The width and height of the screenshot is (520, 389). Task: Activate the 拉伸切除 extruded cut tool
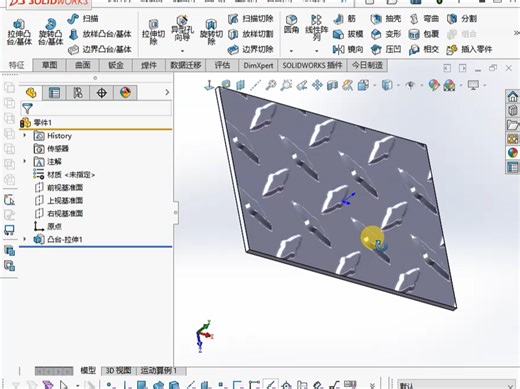(x=153, y=32)
